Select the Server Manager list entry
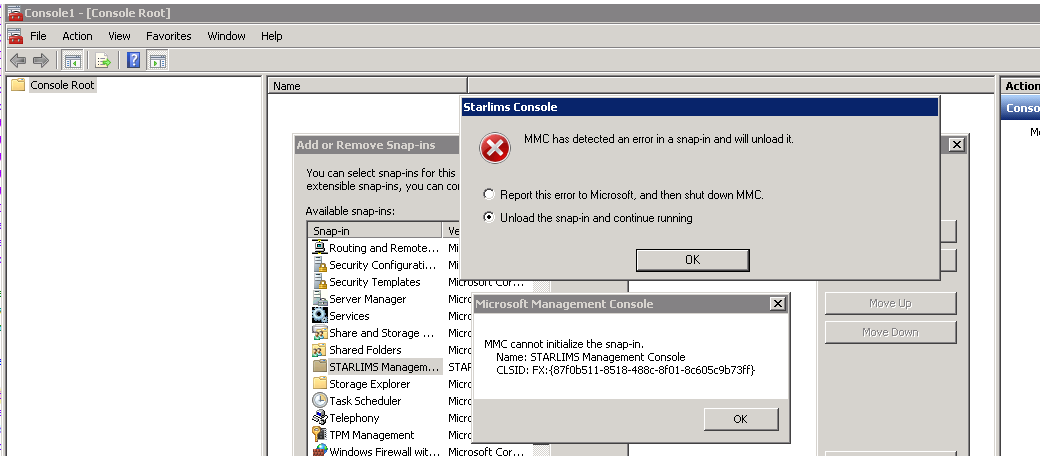Image resolution: width=1040 pixels, height=459 pixels. coord(368,299)
